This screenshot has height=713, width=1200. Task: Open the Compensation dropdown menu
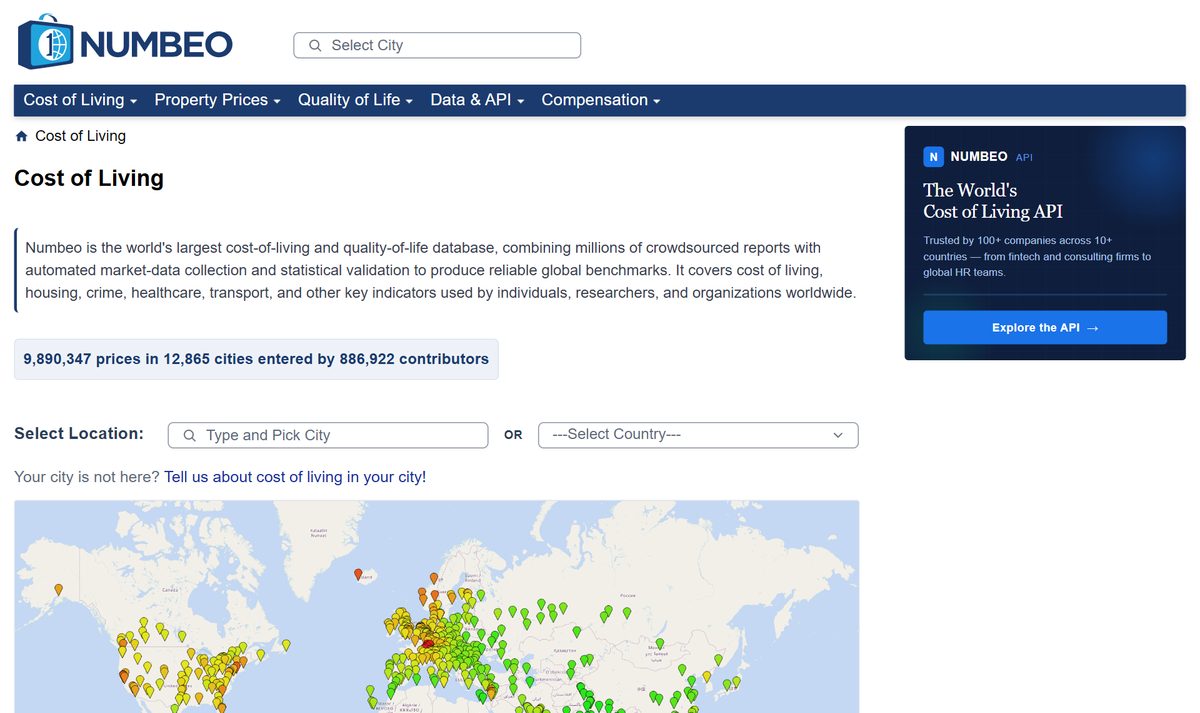(601, 100)
